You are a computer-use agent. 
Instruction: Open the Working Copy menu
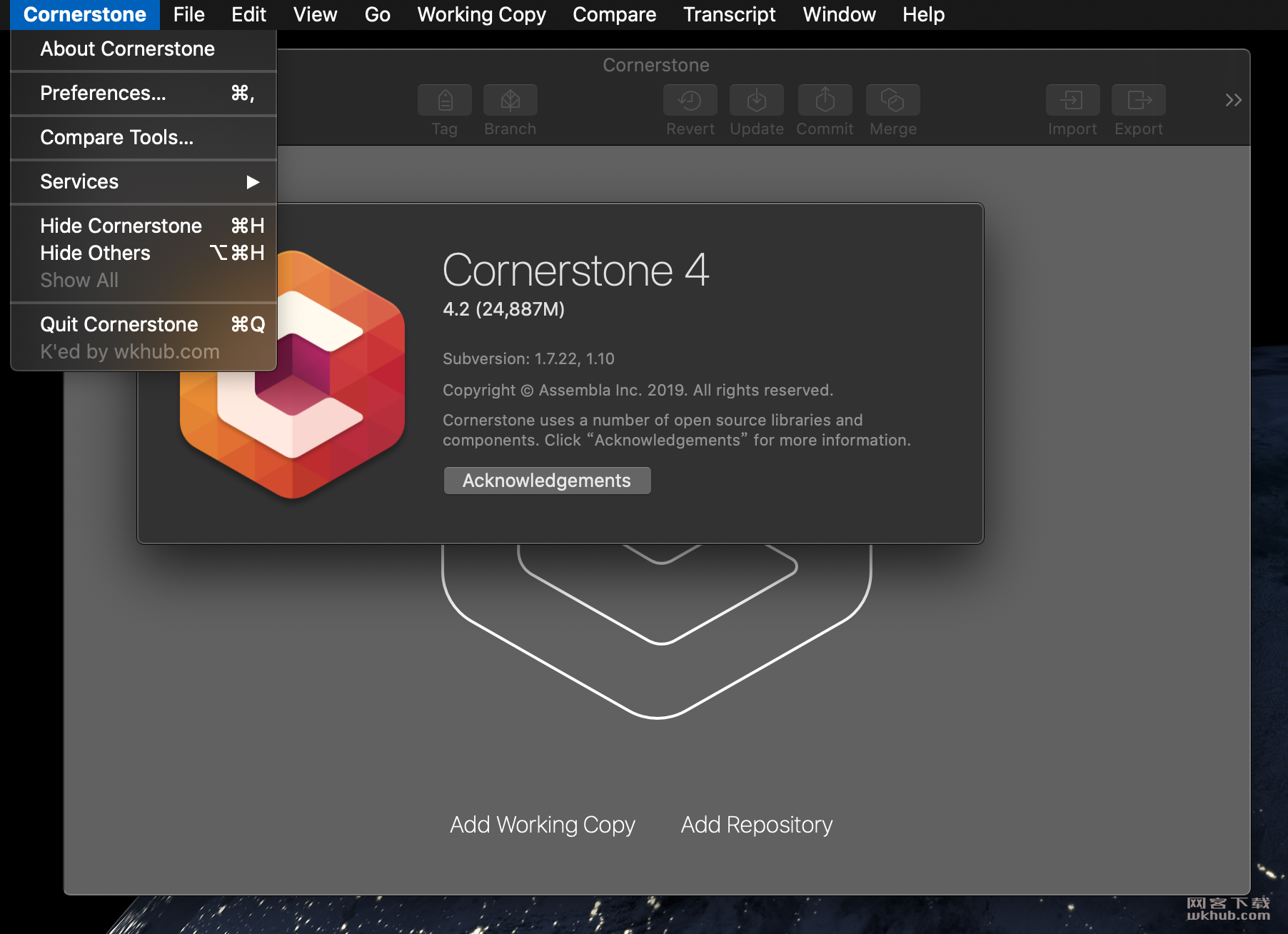click(481, 14)
